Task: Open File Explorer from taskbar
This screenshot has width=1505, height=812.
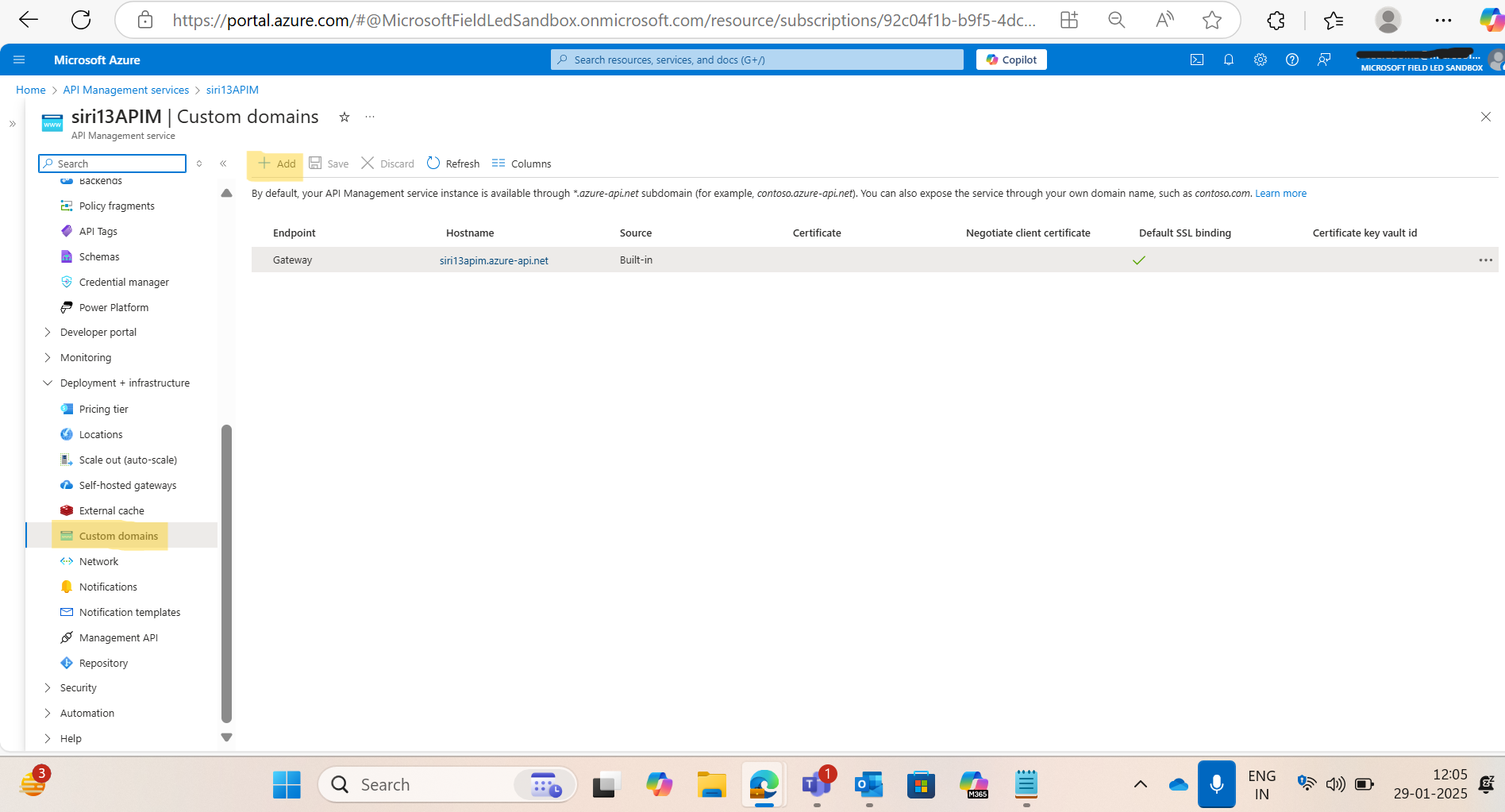Action: point(711,785)
